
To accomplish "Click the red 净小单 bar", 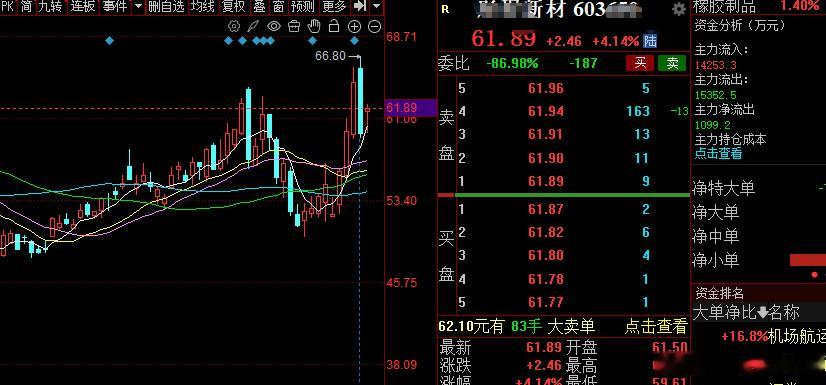I will (x=808, y=260).
